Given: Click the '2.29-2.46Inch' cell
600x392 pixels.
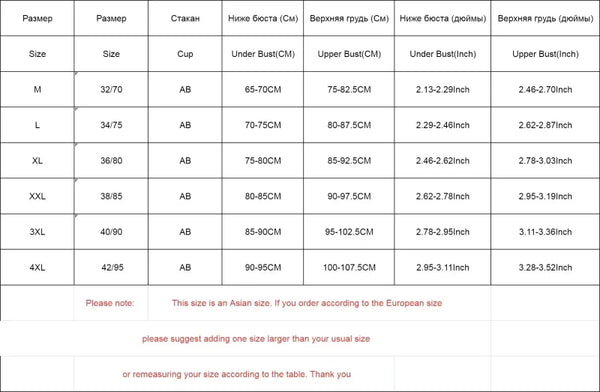Looking at the screenshot, I should [442, 125].
